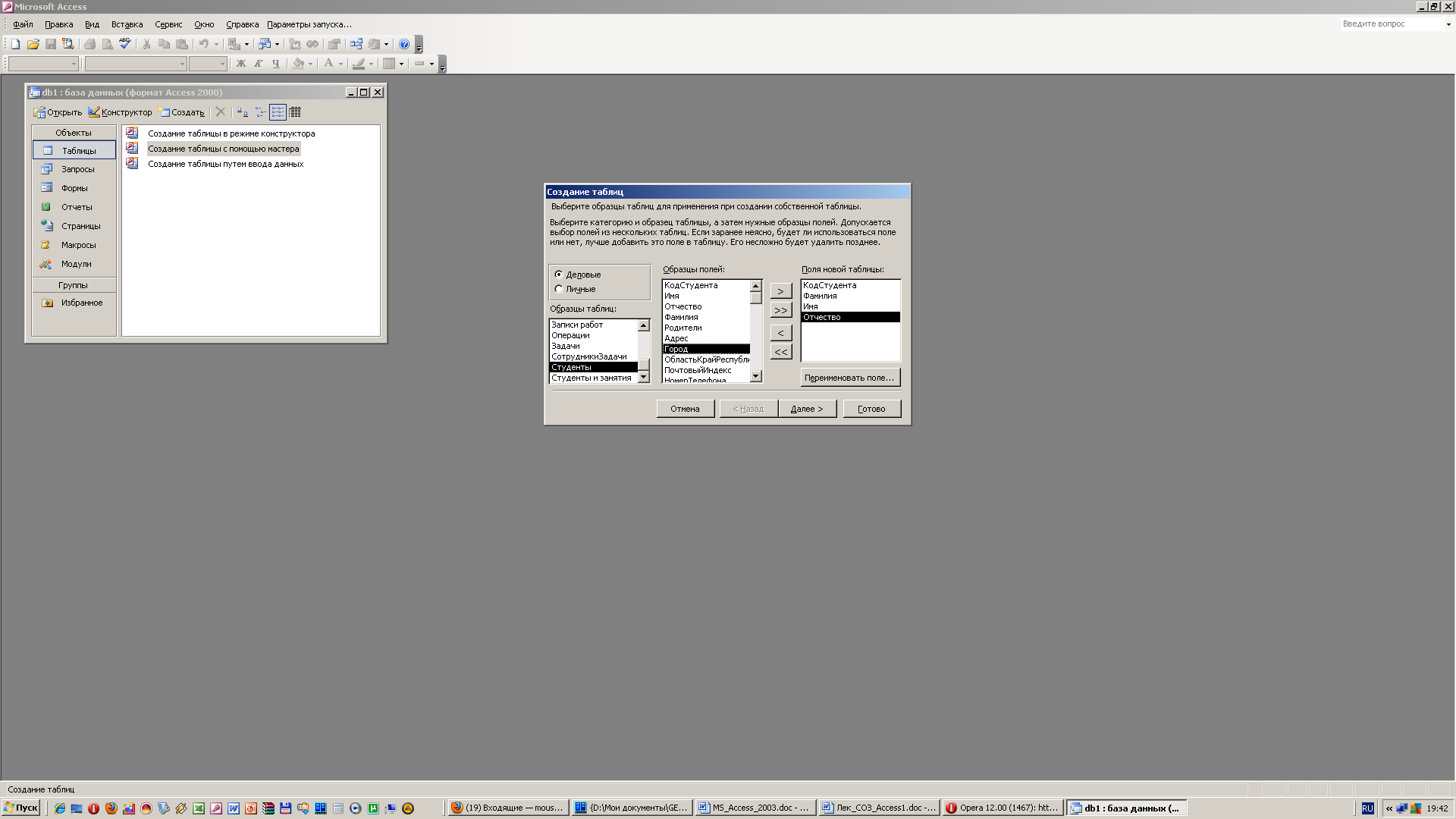Run the ABC spelling check icon
Image resolution: width=1456 pixels, height=819 pixels.
[125, 44]
